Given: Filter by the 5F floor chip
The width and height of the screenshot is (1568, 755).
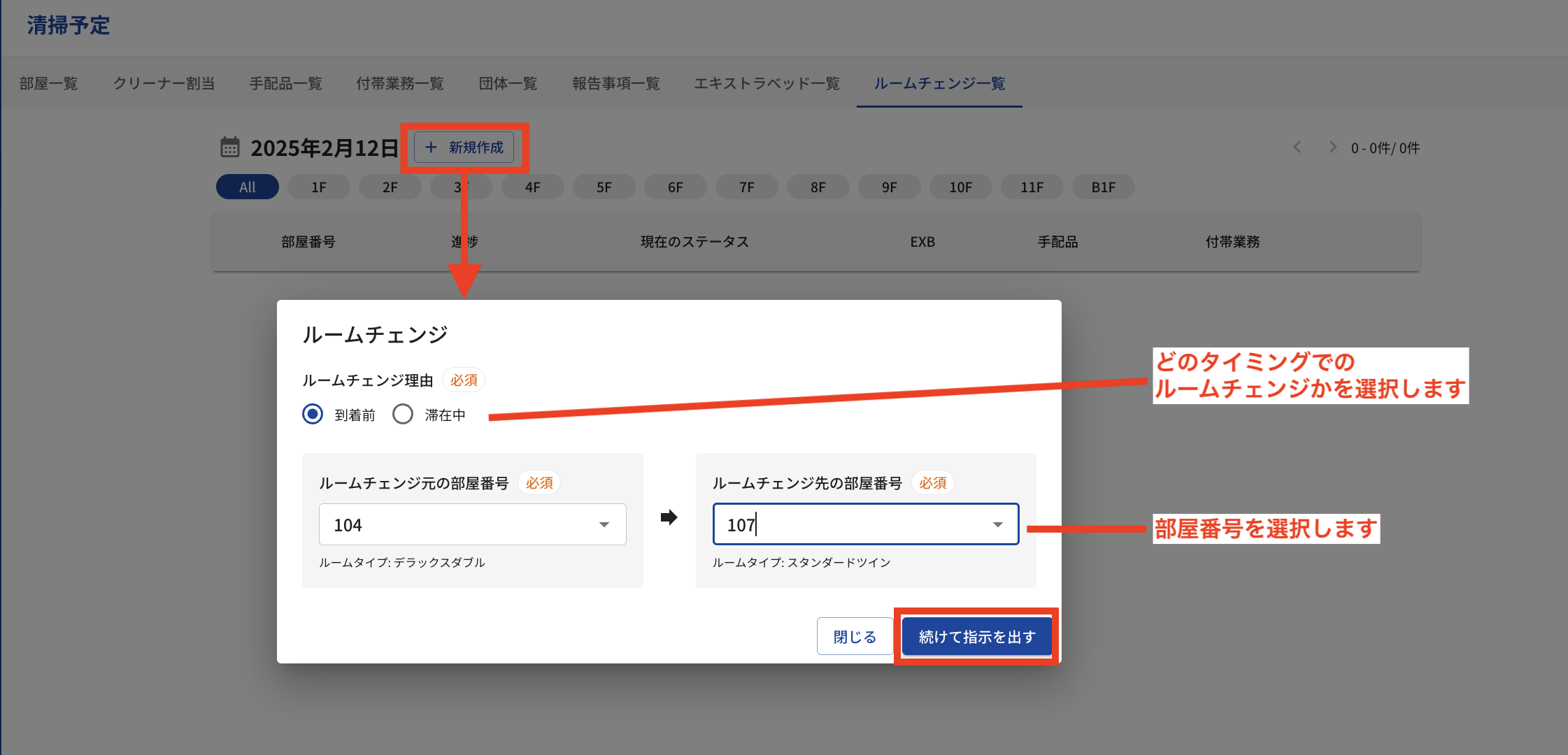Looking at the screenshot, I should (604, 187).
